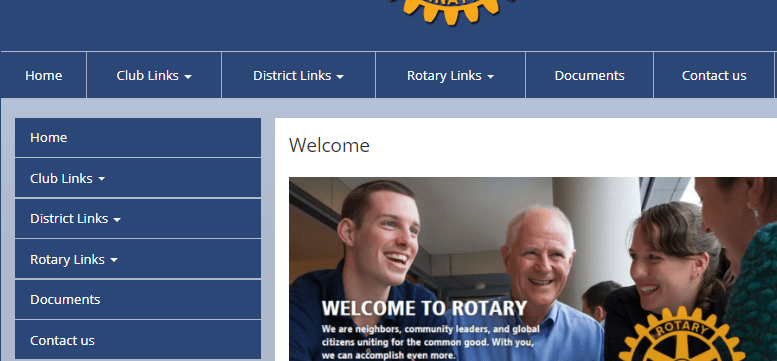
Task: Click the Rotary gear emblem on the banner
Action: [682, 334]
